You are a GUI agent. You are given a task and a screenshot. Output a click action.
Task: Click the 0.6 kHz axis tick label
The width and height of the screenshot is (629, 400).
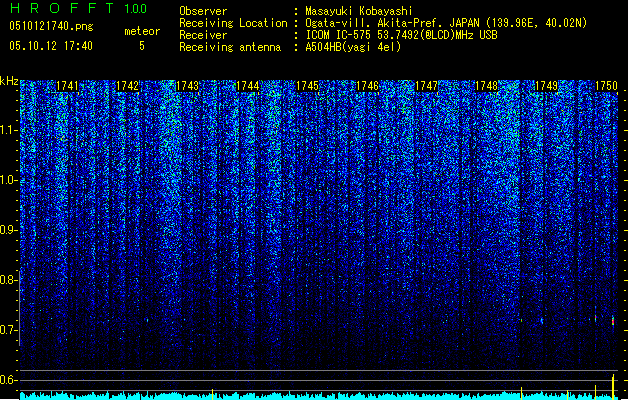(x=8, y=380)
